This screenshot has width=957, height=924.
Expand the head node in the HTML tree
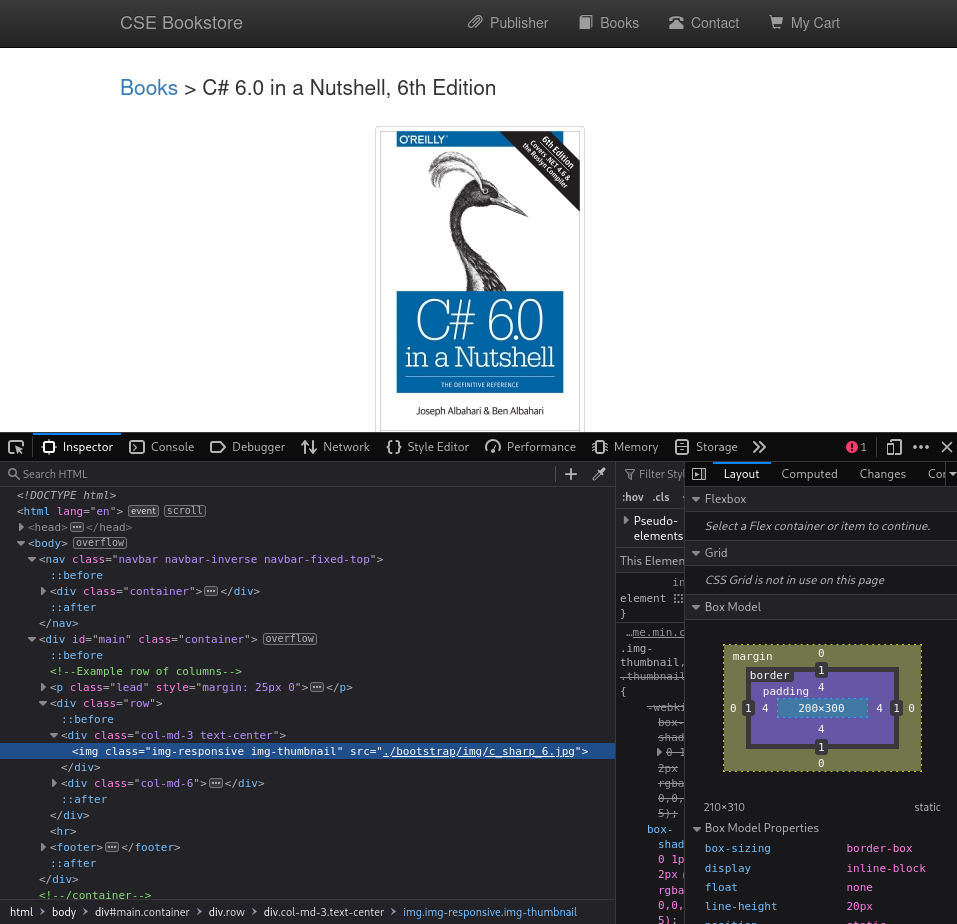(x=21, y=527)
